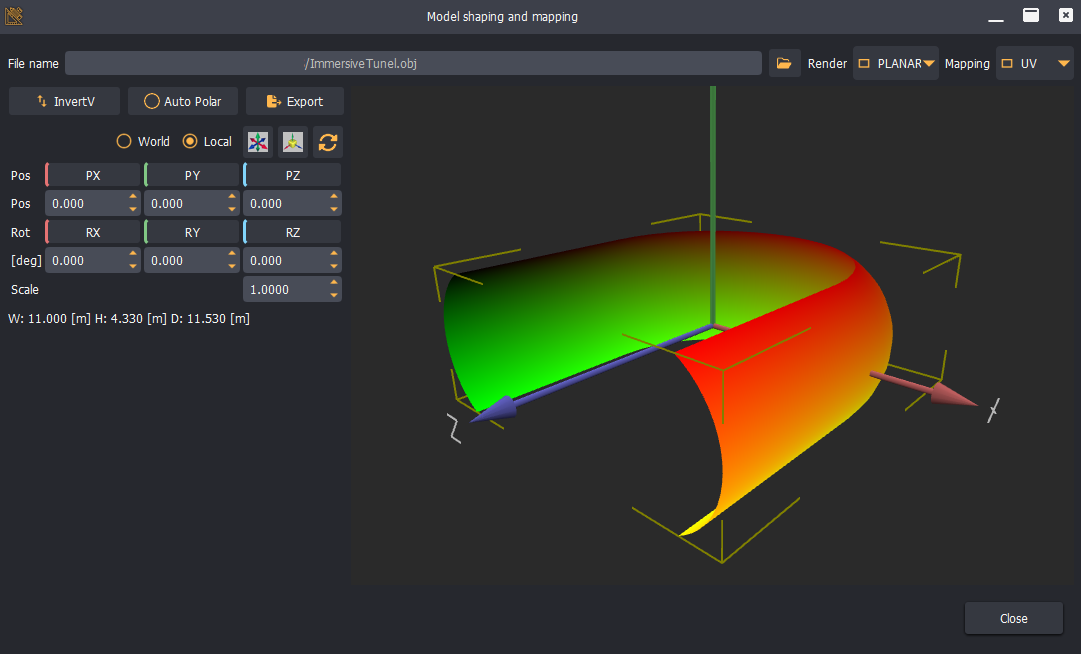Toggle the Auto Polar option

pyautogui.click(x=183, y=101)
